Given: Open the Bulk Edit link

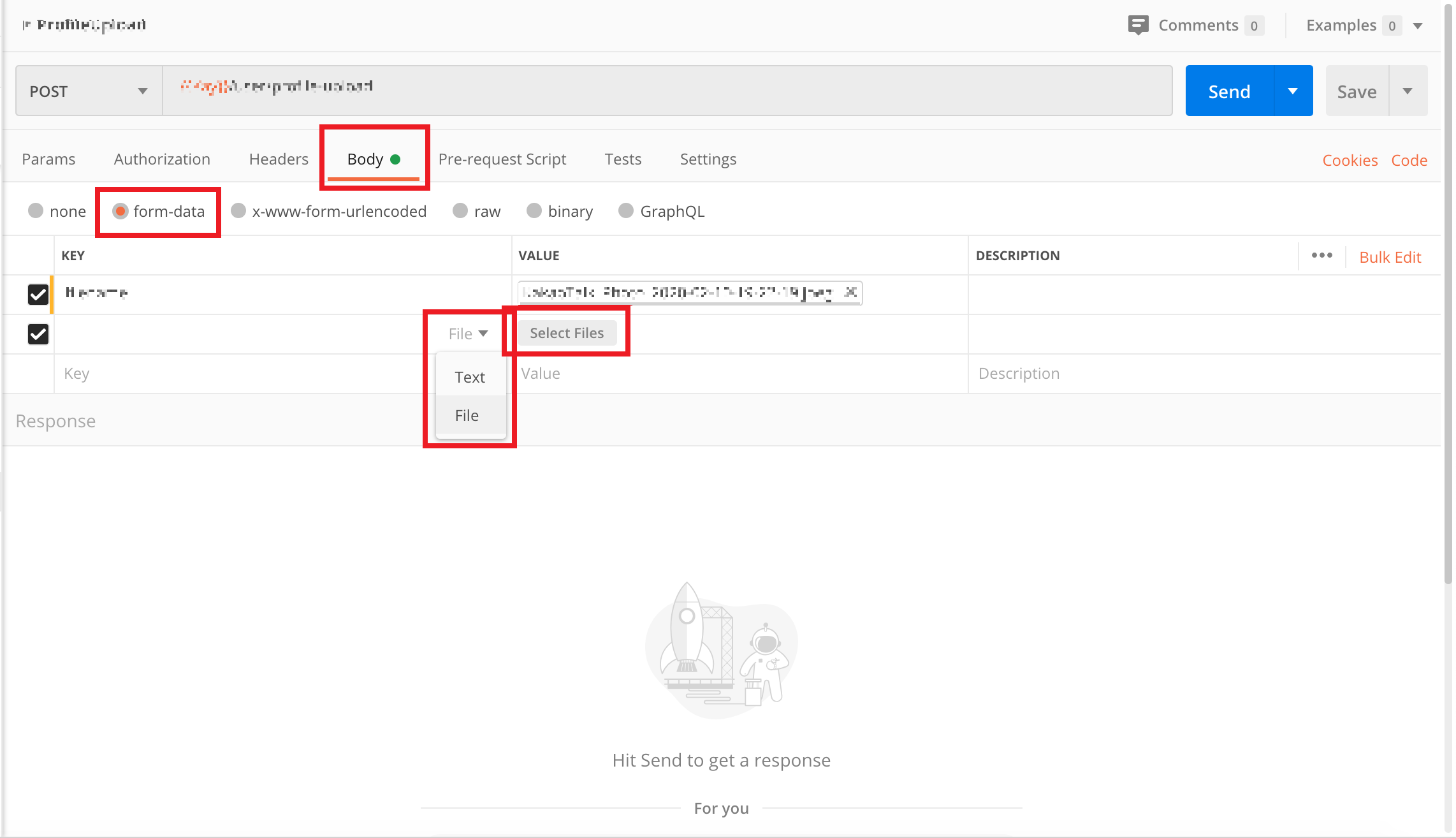Looking at the screenshot, I should point(1390,257).
